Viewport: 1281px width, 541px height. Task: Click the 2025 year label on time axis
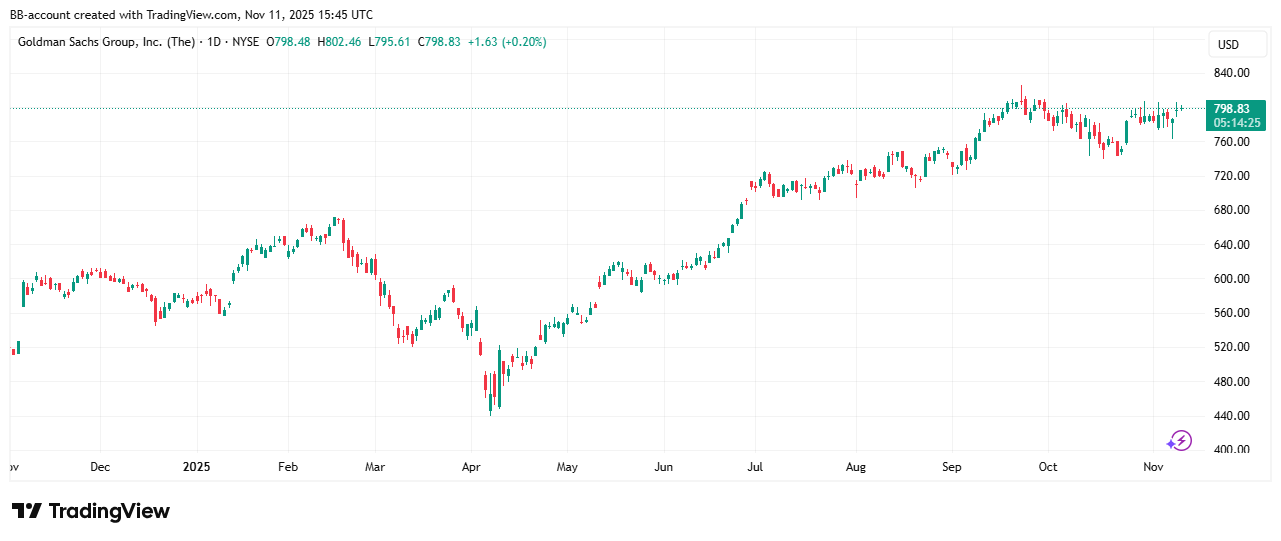point(197,467)
